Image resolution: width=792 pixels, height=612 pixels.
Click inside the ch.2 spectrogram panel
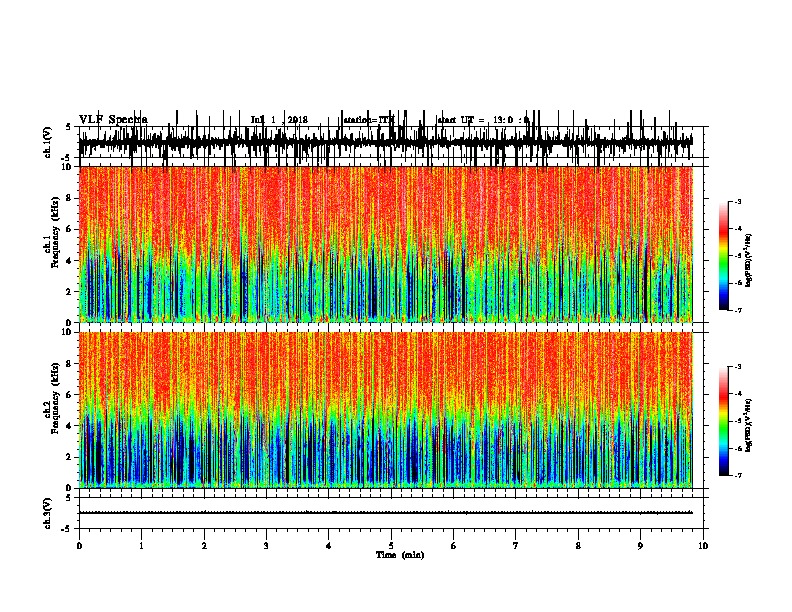[386, 410]
